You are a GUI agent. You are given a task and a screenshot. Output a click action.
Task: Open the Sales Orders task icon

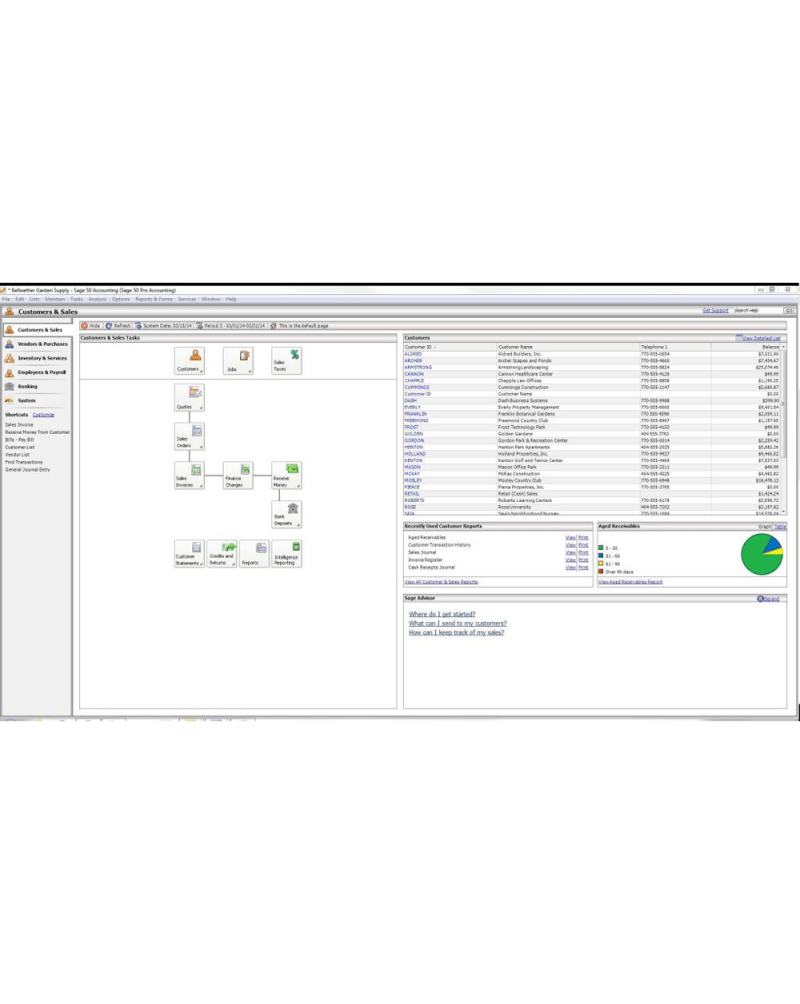point(189,436)
